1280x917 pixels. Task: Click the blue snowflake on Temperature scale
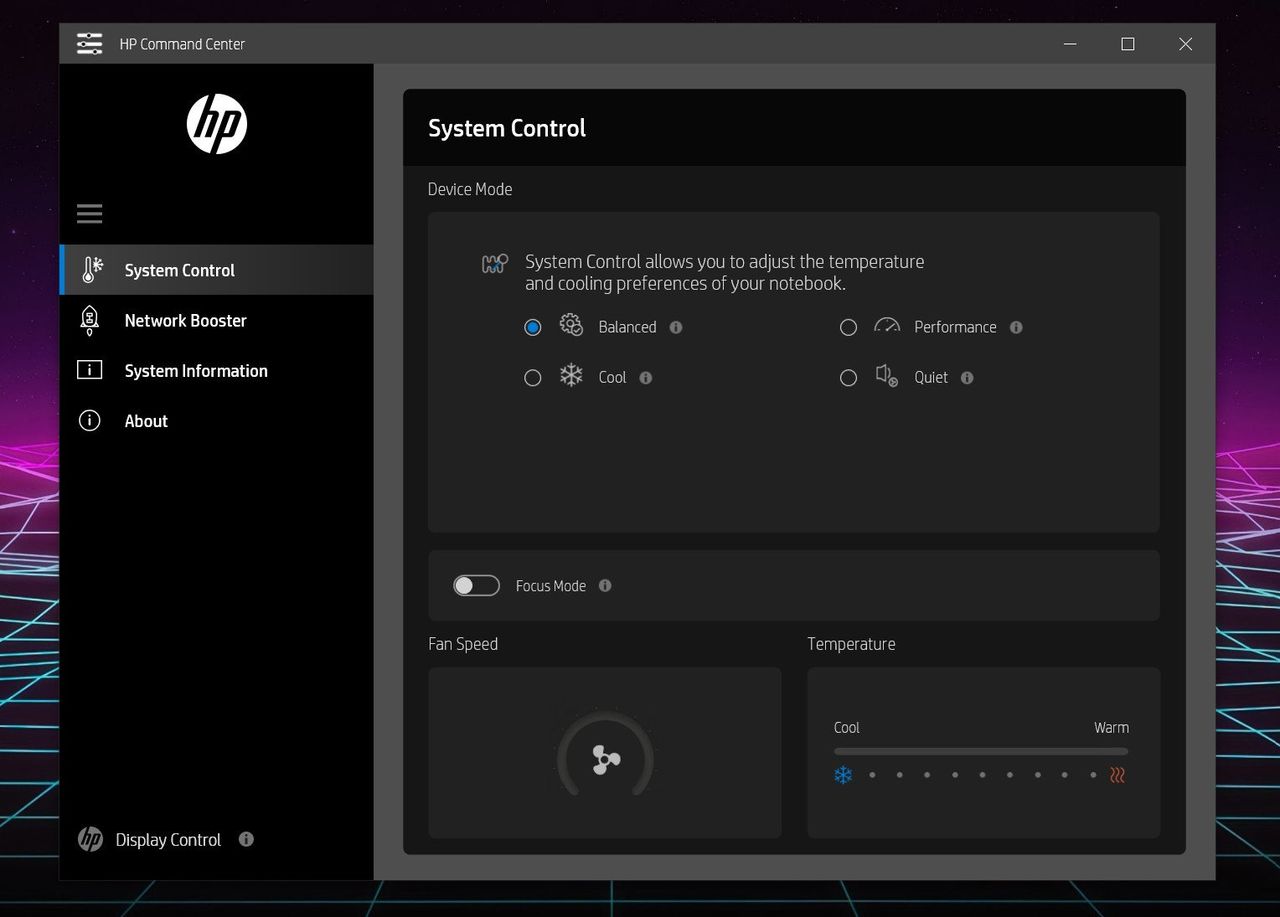(x=843, y=775)
